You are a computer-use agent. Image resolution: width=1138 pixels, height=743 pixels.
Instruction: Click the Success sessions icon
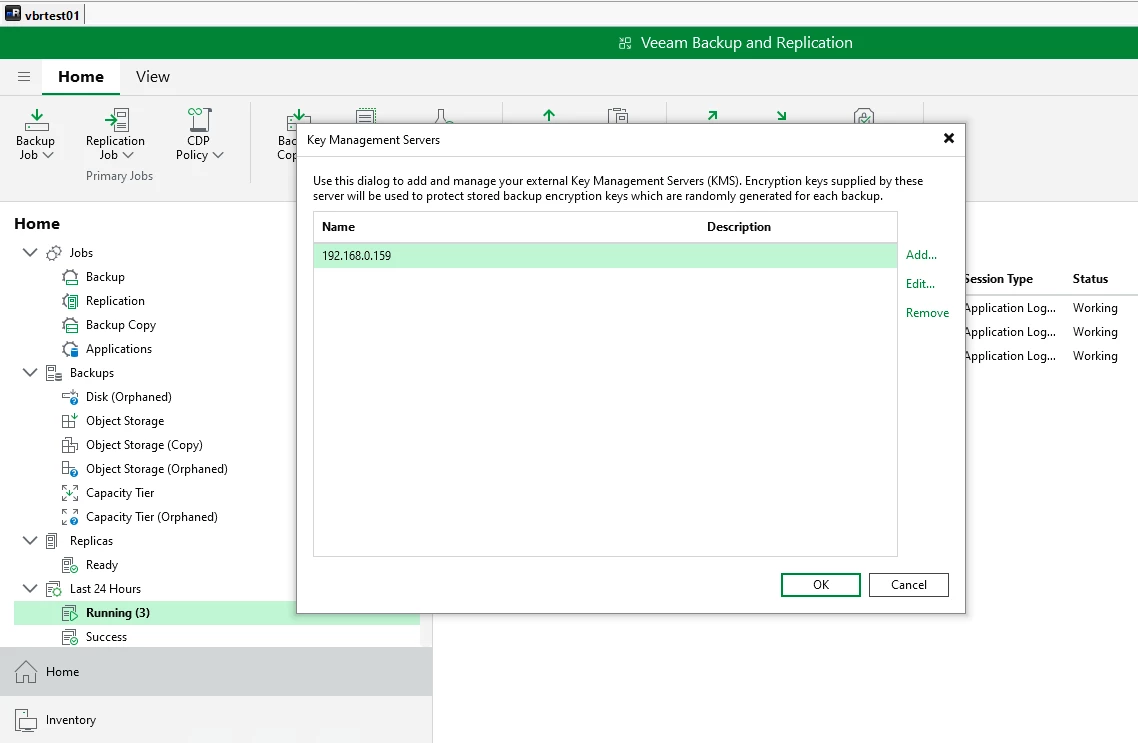pos(70,637)
